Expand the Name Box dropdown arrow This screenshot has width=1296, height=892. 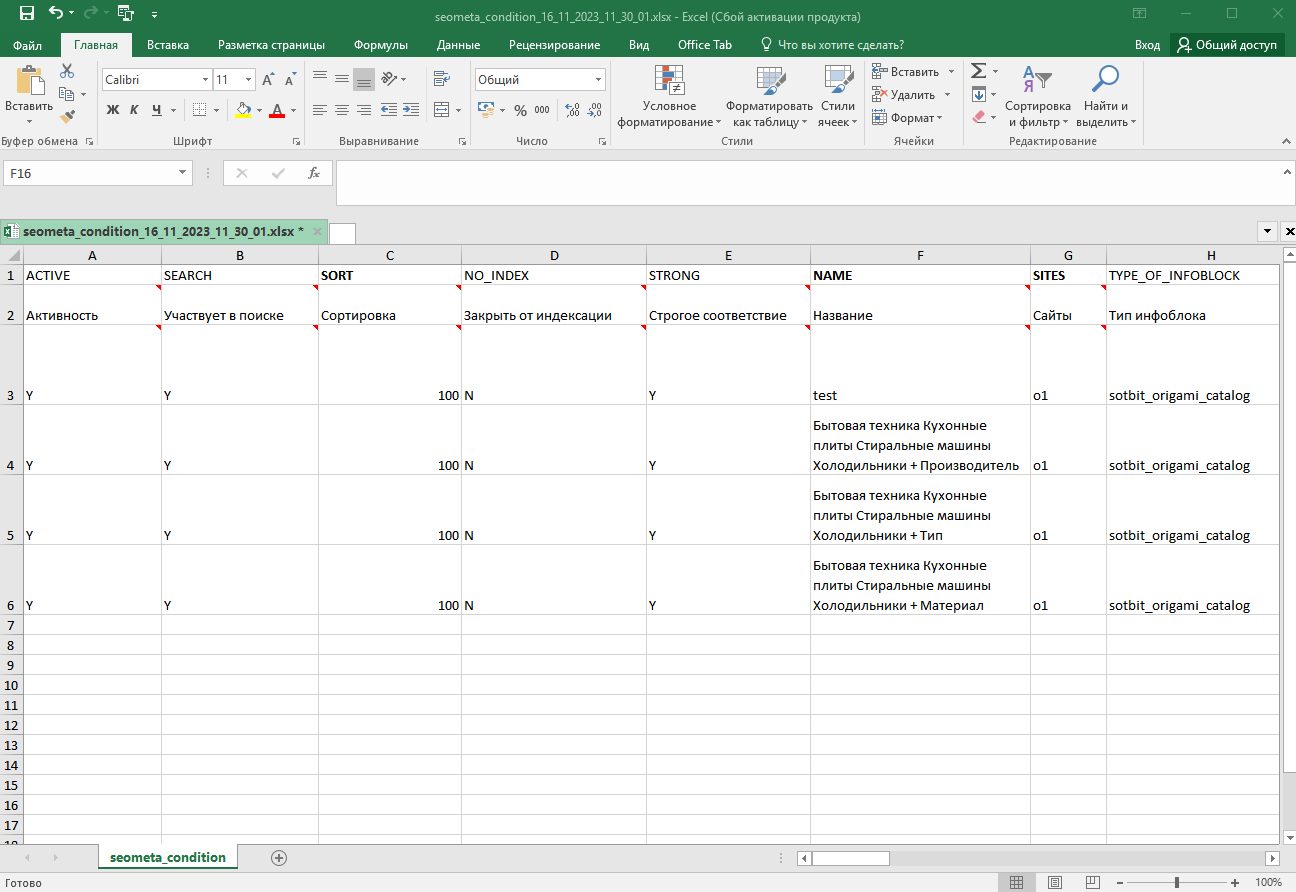[183, 173]
